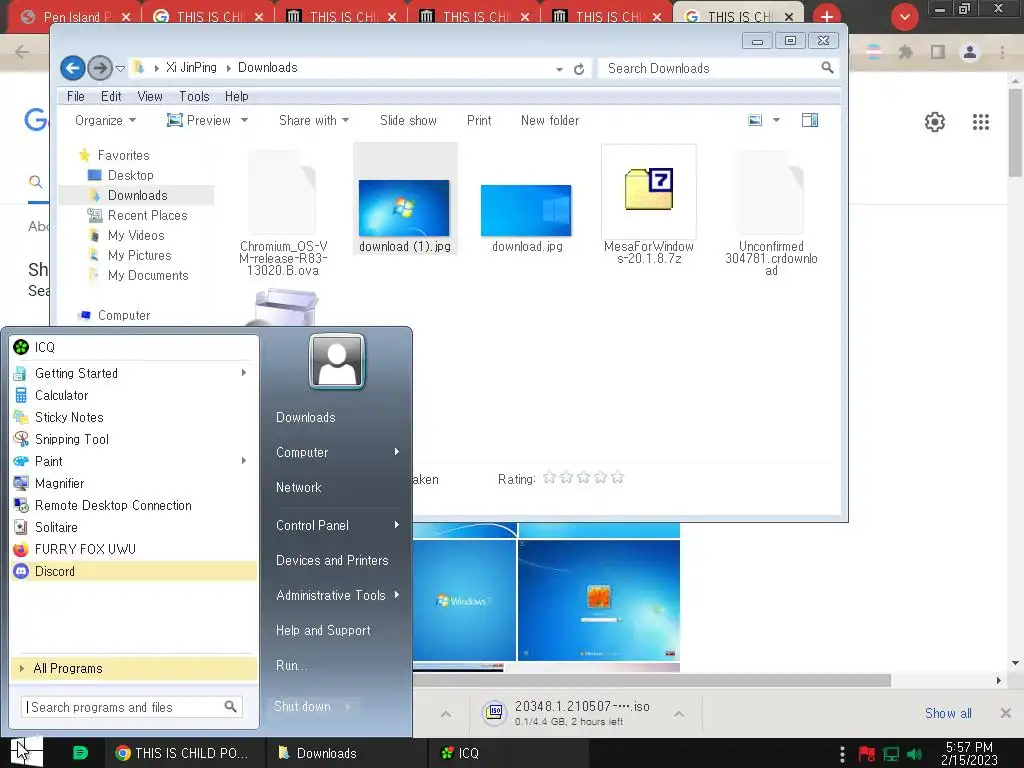Open Devices and Printers
Viewport: 1024px width, 768px height.
pos(332,560)
